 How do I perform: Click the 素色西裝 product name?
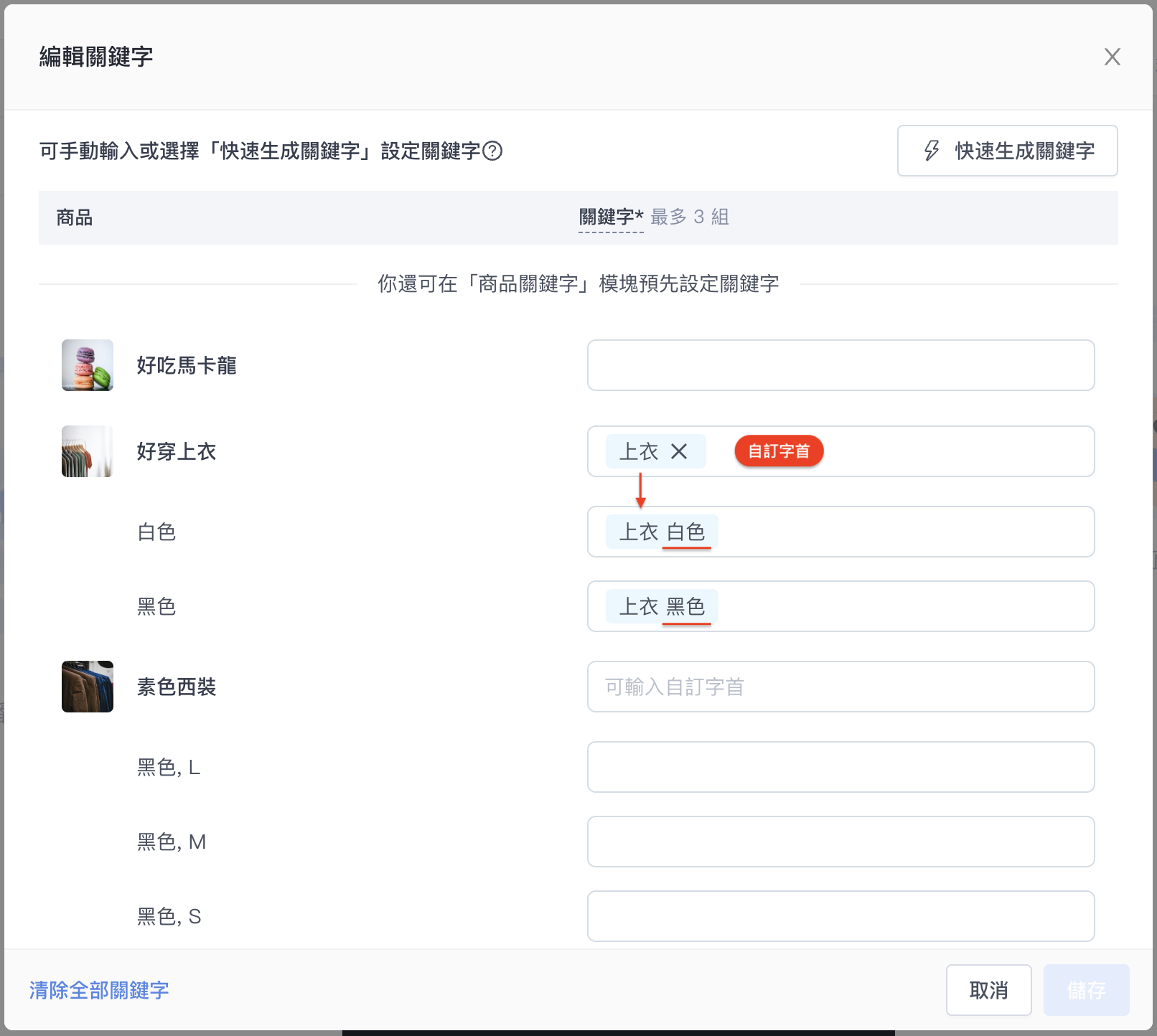coord(177,687)
